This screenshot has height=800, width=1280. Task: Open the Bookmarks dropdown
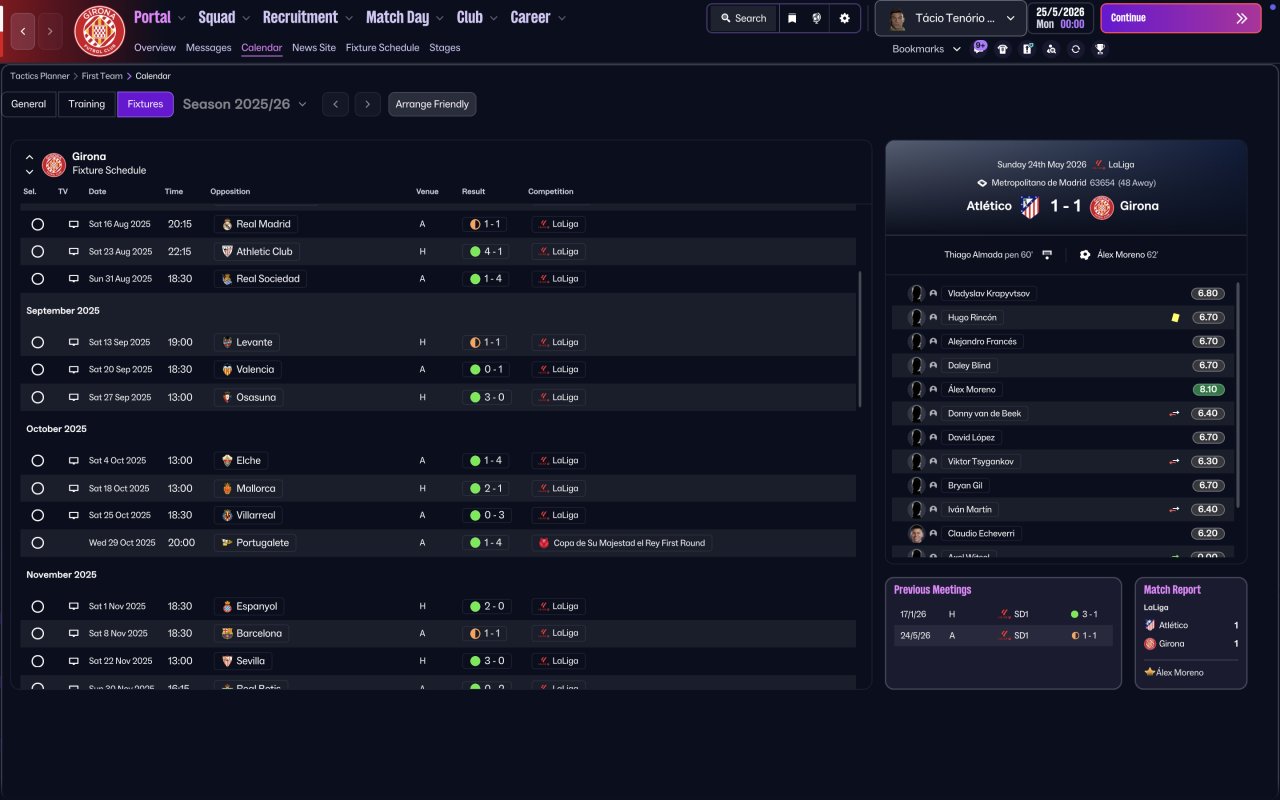pos(927,49)
